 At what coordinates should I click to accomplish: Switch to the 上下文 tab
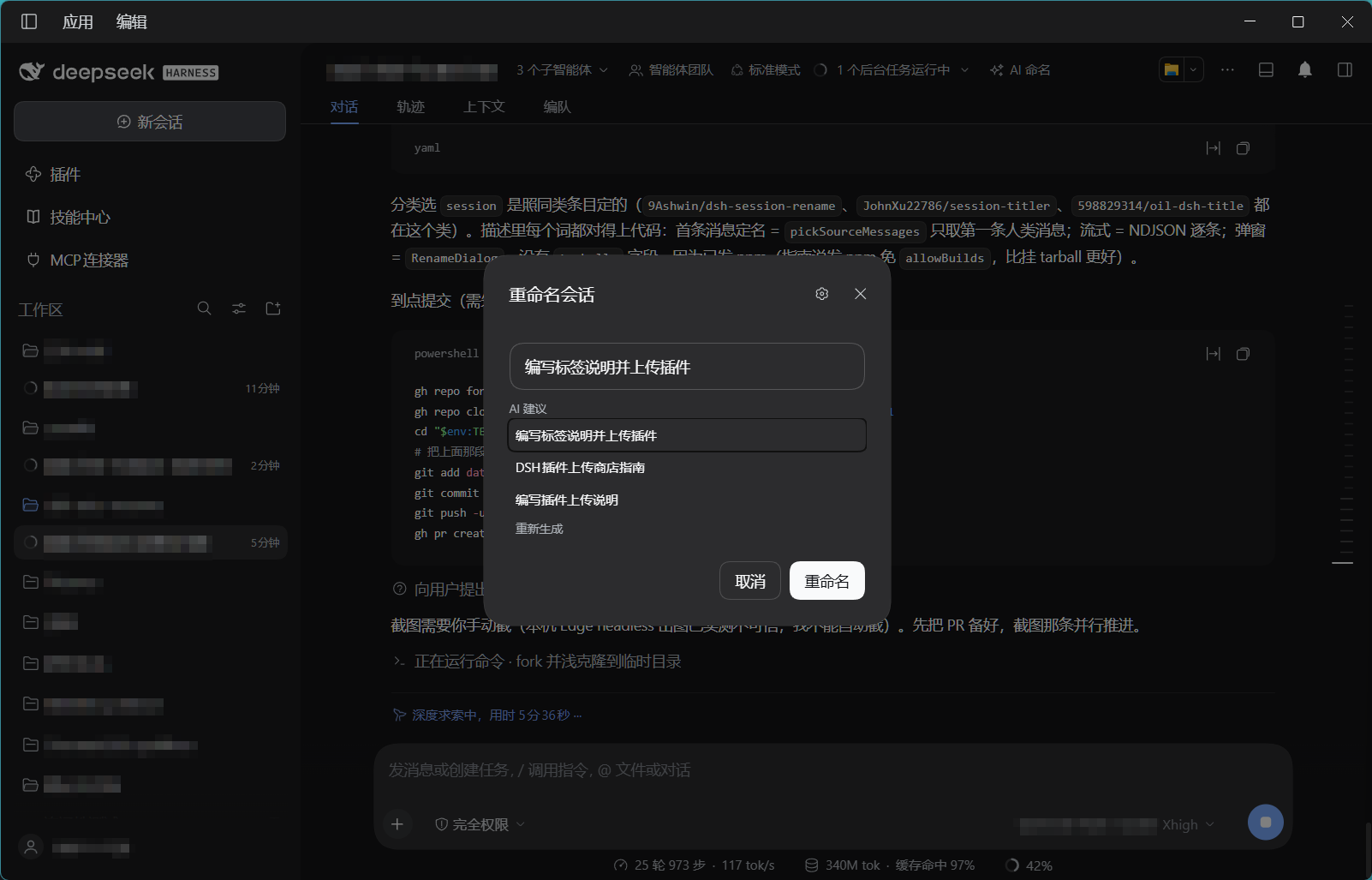pyautogui.click(x=484, y=107)
